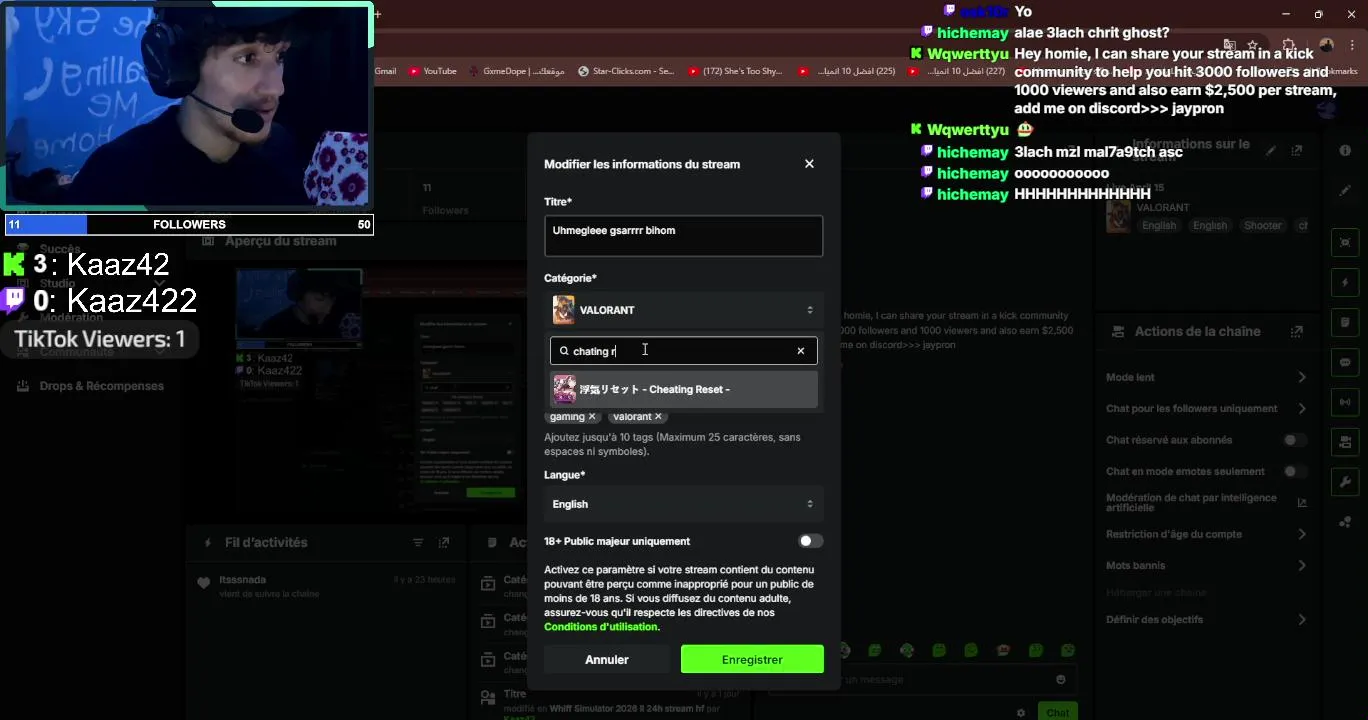Open the Gmail bookmark
This screenshot has height=720, width=1368.
tap(386, 71)
